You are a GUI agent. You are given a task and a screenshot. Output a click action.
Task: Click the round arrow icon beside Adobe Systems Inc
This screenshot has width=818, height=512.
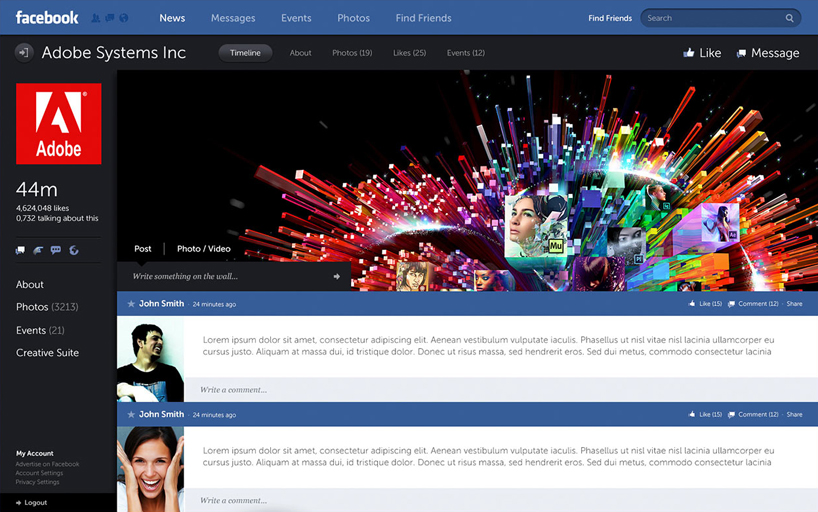click(x=24, y=53)
